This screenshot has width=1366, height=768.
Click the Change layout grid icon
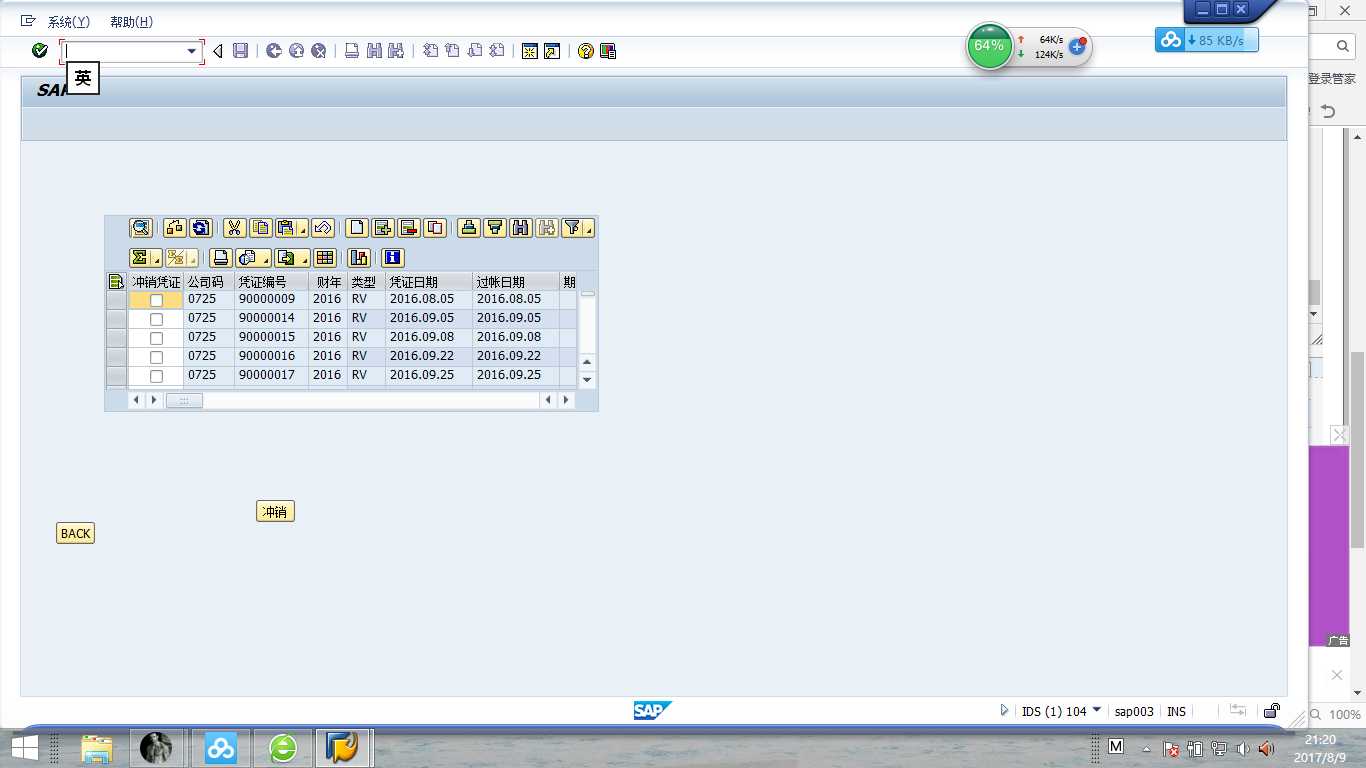pyautogui.click(x=325, y=258)
